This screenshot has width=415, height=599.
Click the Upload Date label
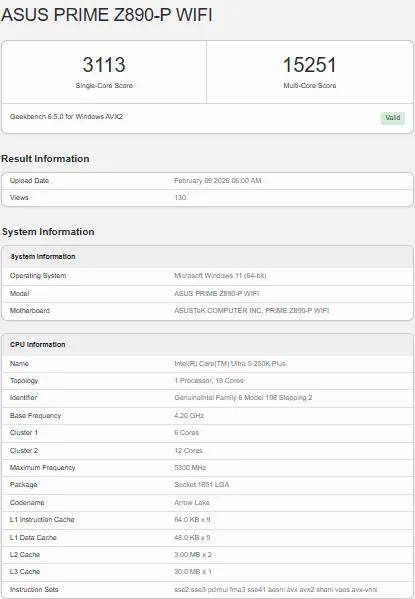(29, 181)
